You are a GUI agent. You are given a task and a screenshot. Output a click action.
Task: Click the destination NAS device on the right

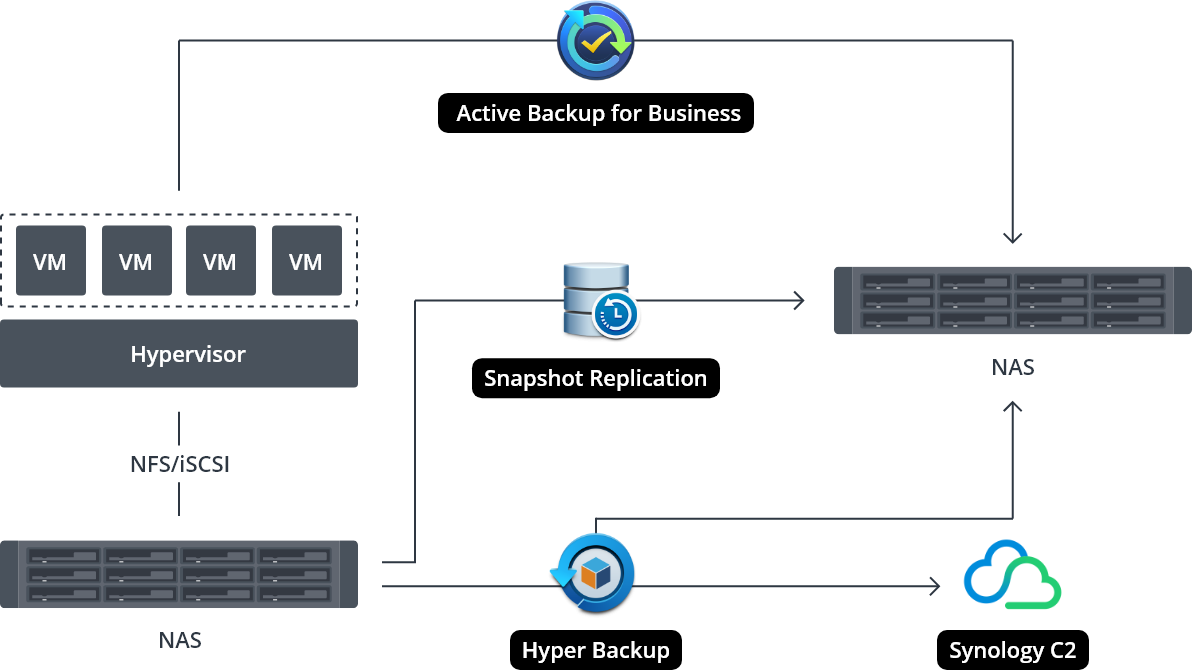click(1013, 300)
